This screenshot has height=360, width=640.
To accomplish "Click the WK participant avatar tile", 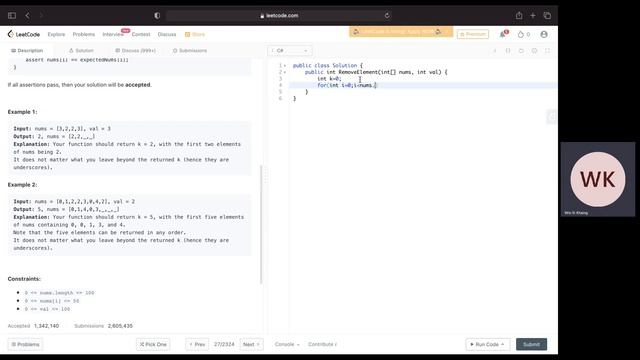I will click(x=598, y=179).
